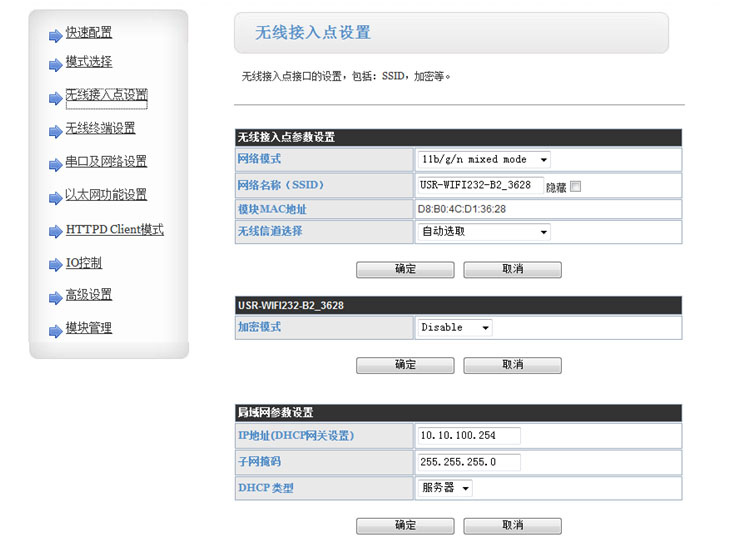Click the arrow icon next to 无线终端设置

pyautogui.click(x=55, y=131)
